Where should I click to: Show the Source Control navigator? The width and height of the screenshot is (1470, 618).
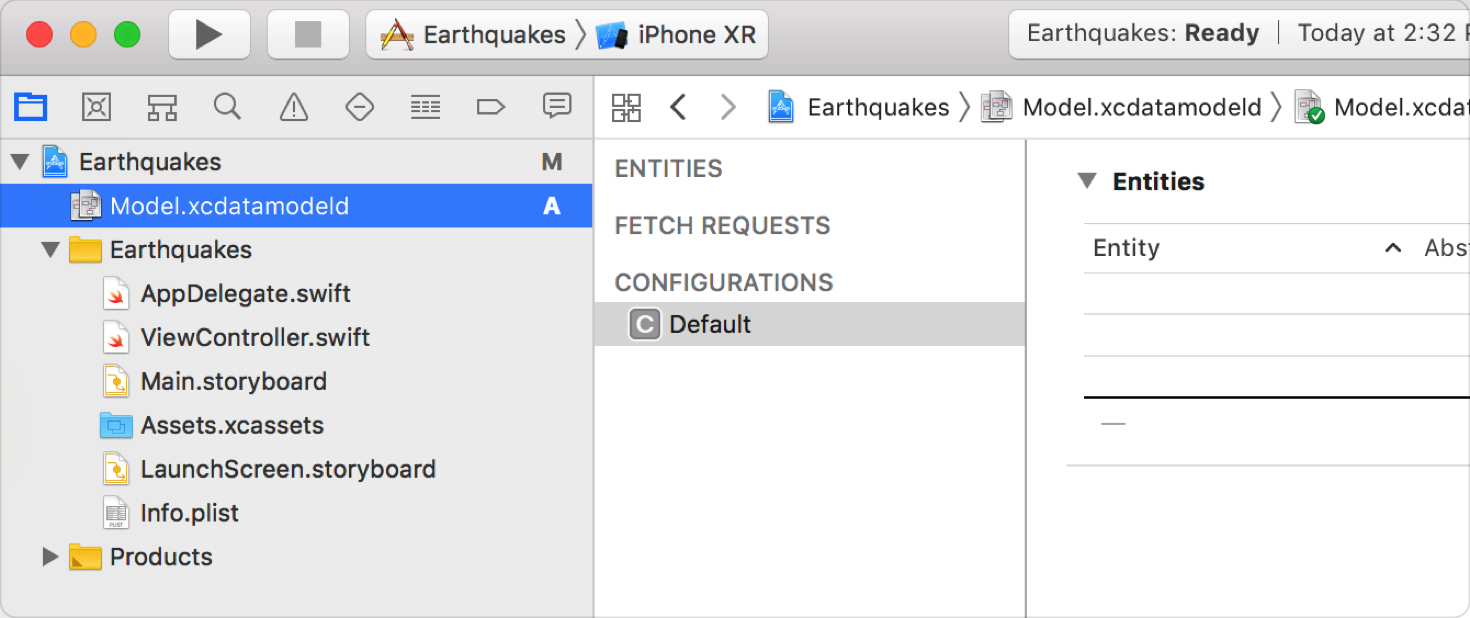tap(96, 106)
